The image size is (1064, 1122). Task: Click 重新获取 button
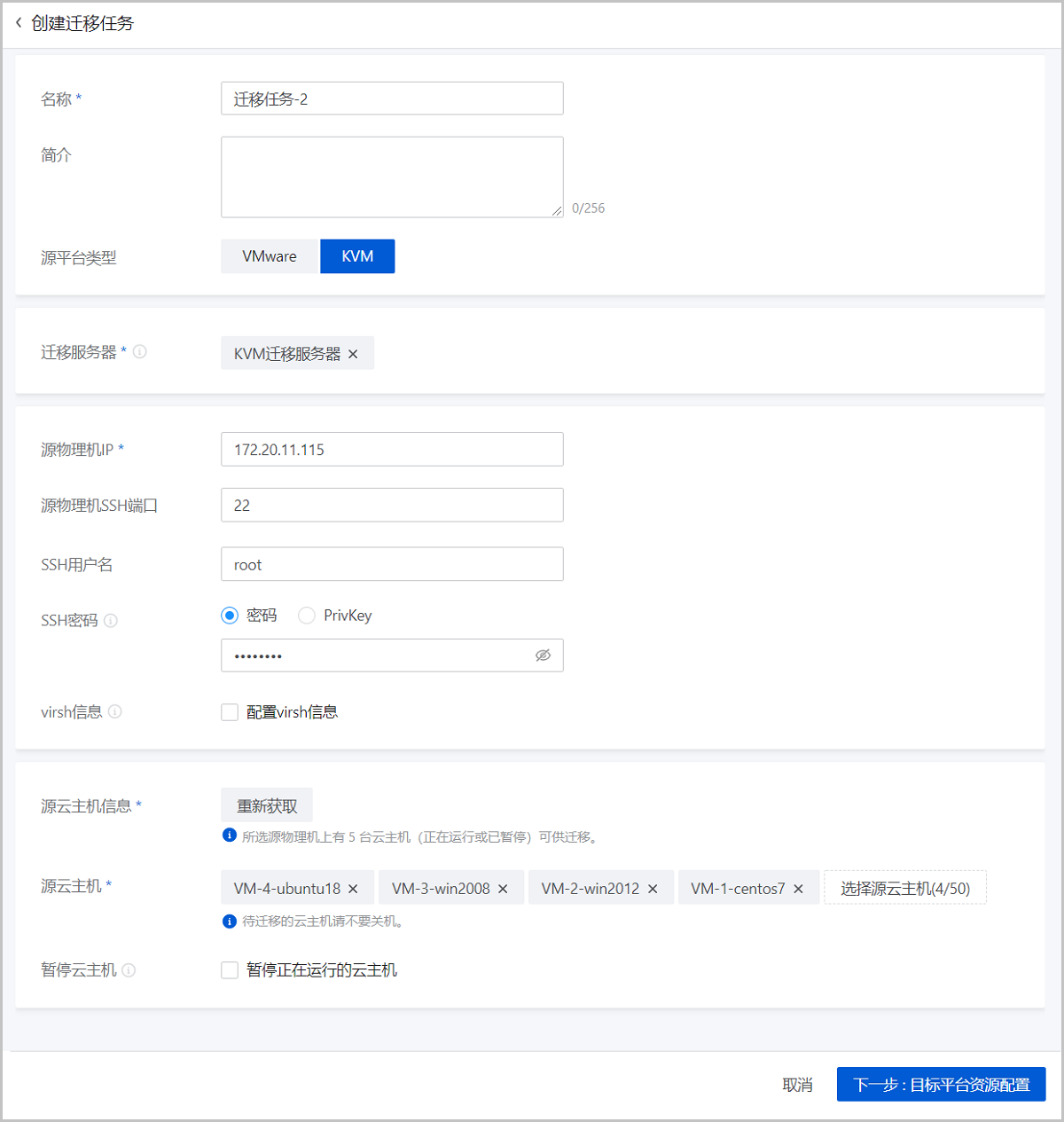pyautogui.click(x=267, y=806)
